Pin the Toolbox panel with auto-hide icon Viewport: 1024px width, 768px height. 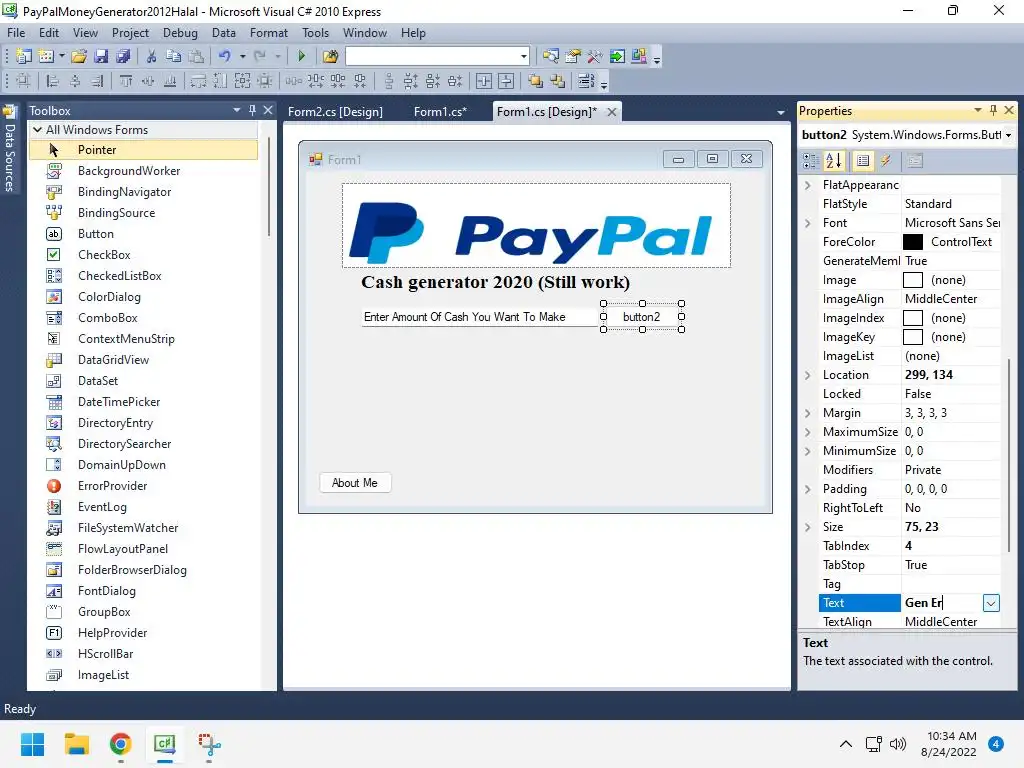coord(252,110)
